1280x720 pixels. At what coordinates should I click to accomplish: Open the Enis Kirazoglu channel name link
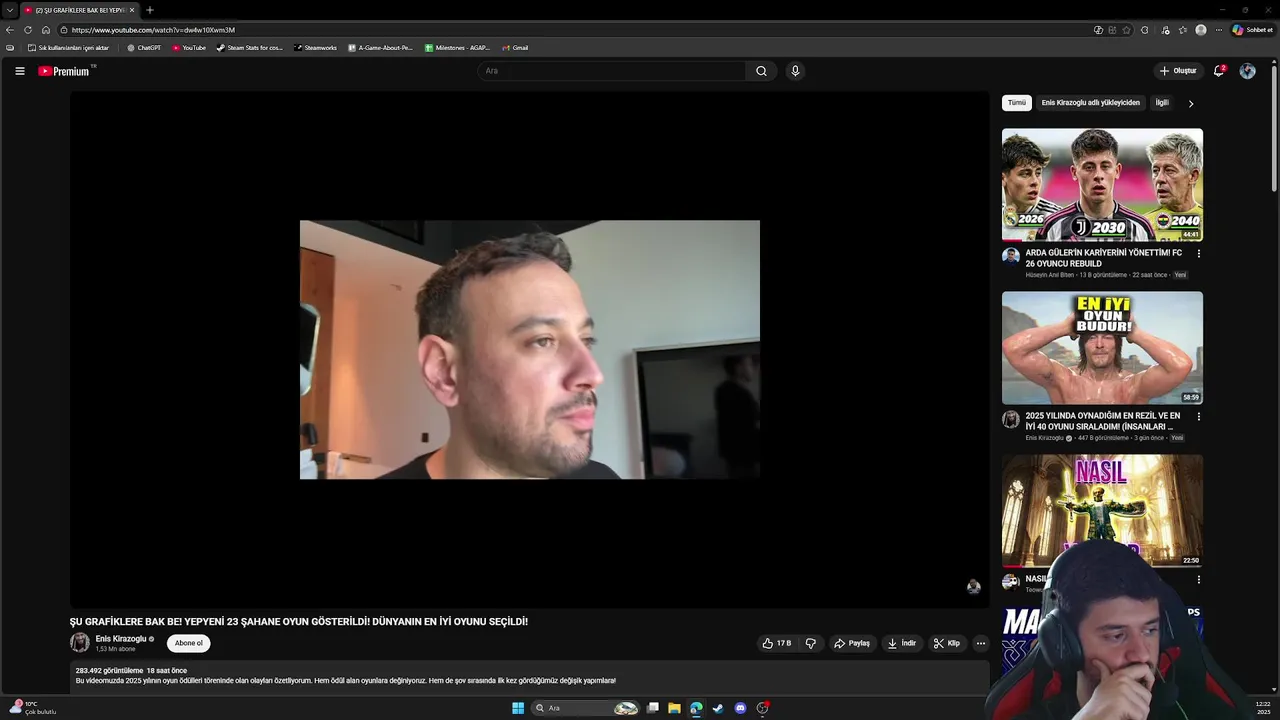coord(121,639)
